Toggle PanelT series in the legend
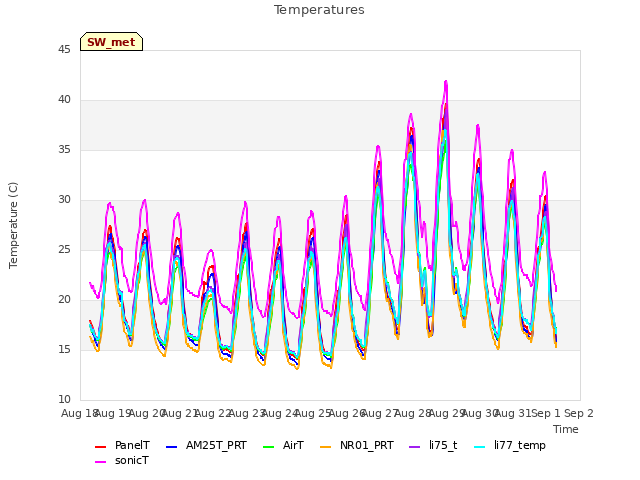Screen dimensions: 640x480 click(122, 445)
